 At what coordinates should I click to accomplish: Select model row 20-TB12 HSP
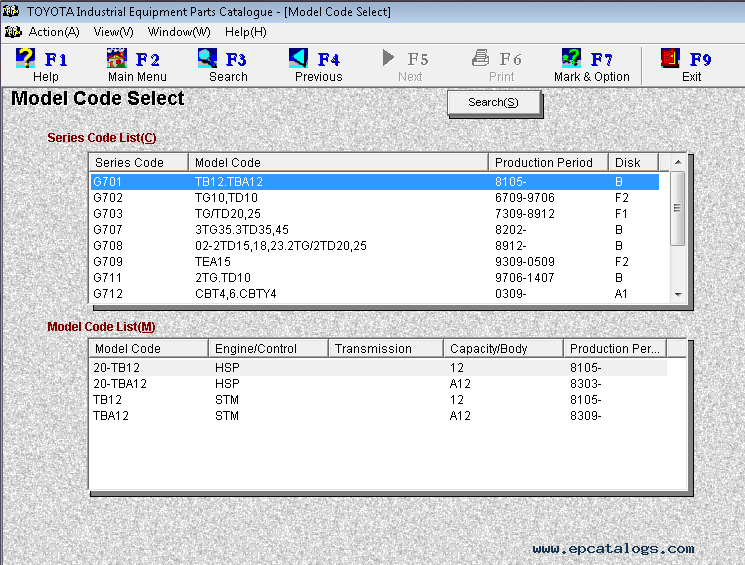coord(379,368)
